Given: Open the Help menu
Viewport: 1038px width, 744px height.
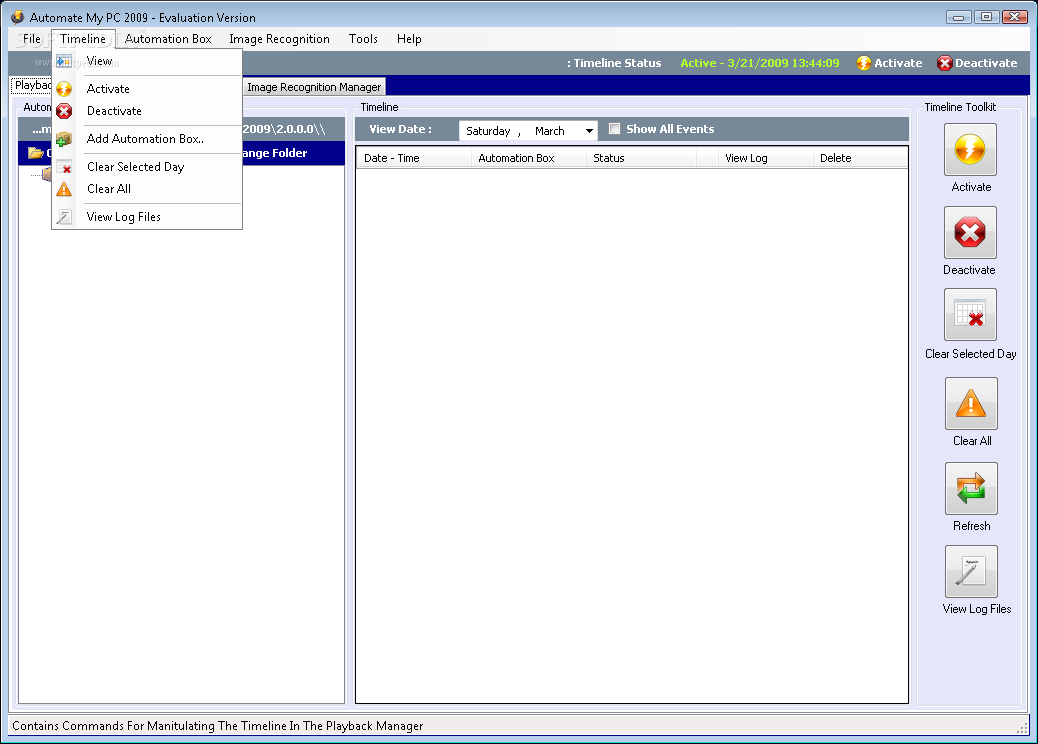Looking at the screenshot, I should click(409, 39).
